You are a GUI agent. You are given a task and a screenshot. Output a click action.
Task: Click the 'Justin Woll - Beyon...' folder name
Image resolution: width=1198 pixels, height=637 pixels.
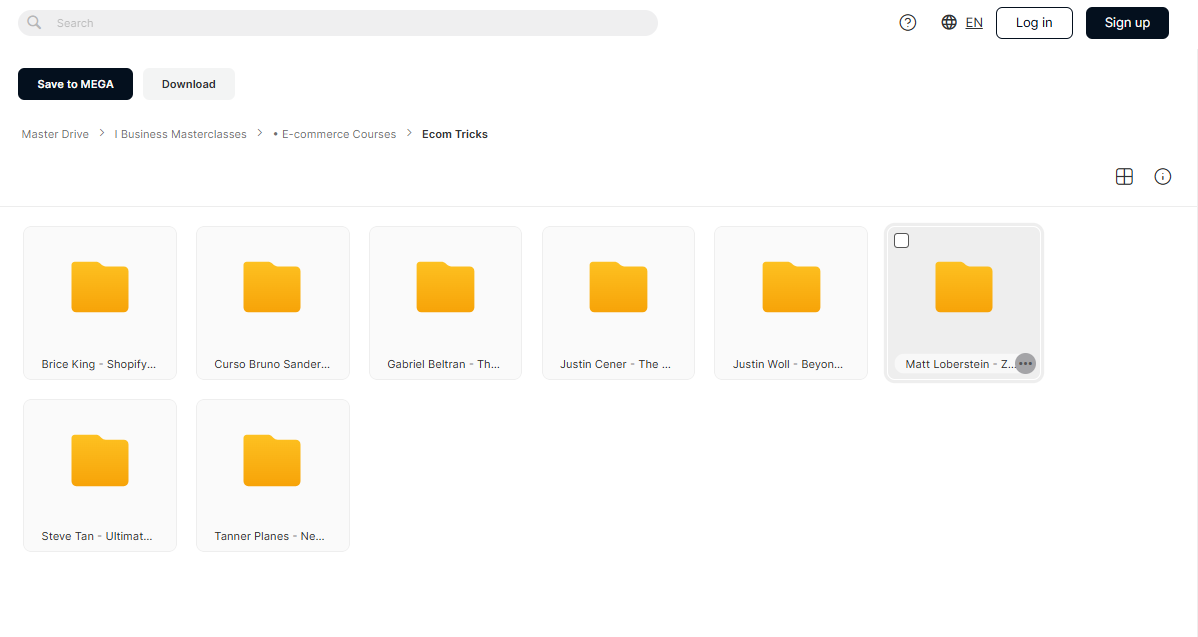(x=788, y=364)
